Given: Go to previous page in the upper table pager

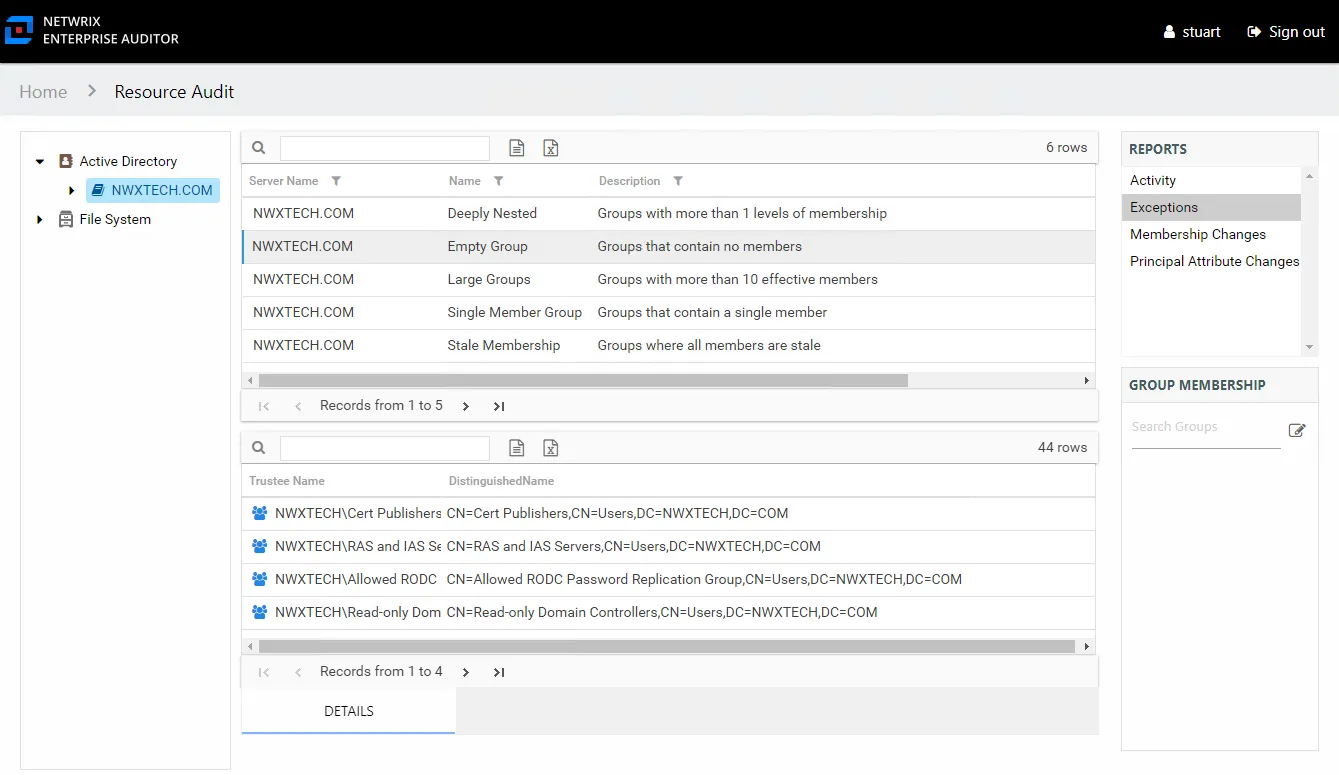Looking at the screenshot, I should [298, 406].
